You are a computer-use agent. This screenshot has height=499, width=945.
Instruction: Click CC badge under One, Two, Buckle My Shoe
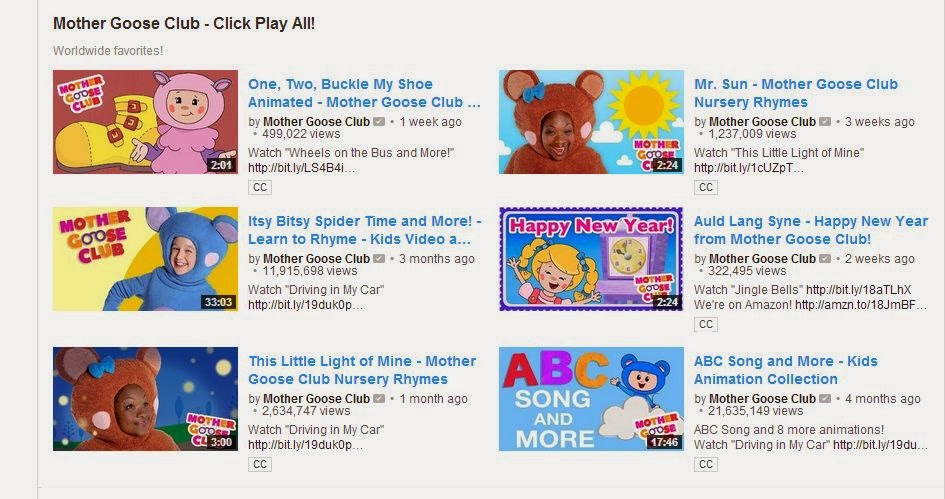coord(260,187)
